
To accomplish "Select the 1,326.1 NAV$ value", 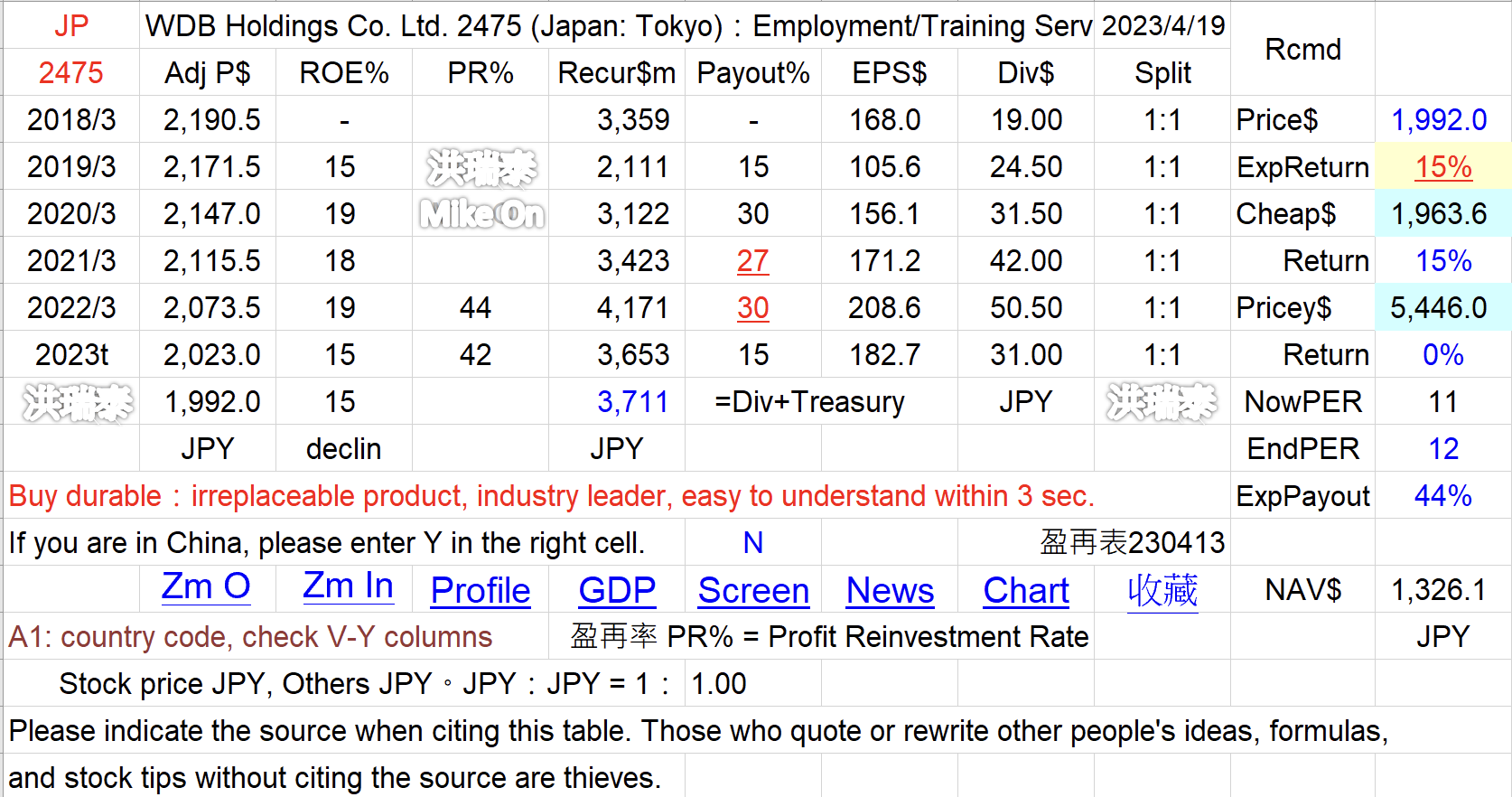I will [x=1443, y=590].
